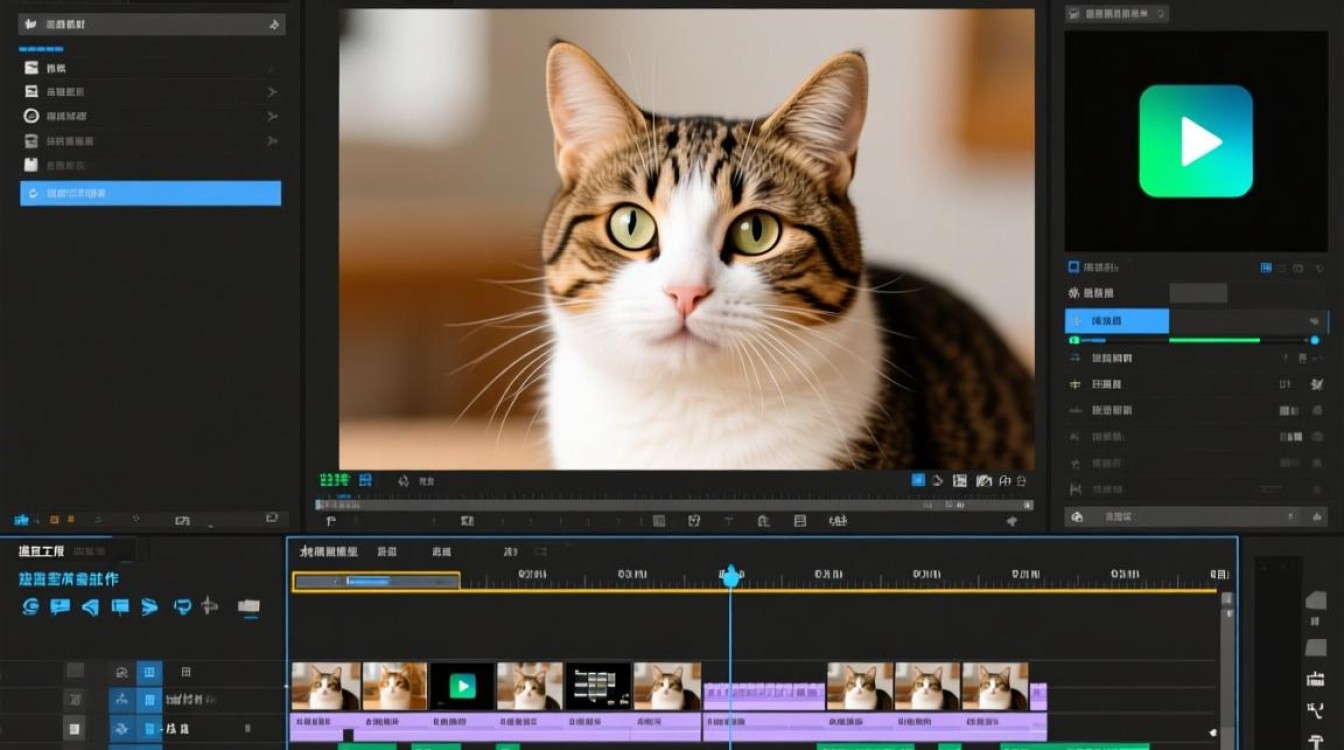Image resolution: width=1344 pixels, height=750 pixels.
Task: Click the blue speech bubble tool icon
Action: click(x=60, y=606)
